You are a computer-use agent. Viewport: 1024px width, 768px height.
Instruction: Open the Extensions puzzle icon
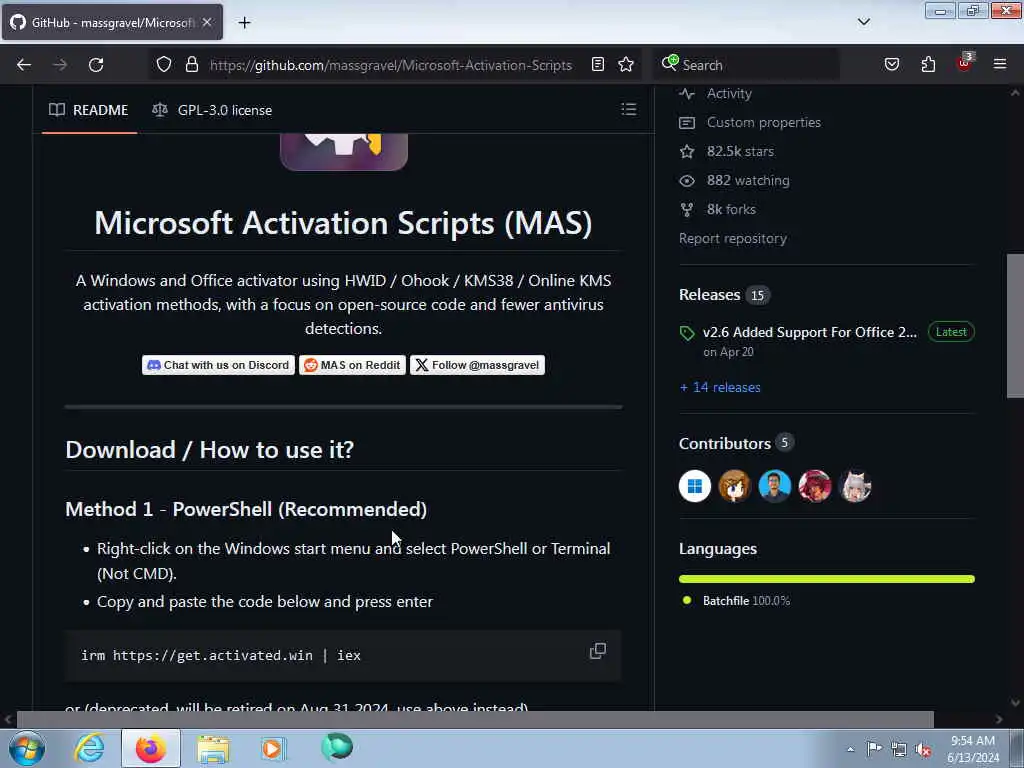point(928,64)
